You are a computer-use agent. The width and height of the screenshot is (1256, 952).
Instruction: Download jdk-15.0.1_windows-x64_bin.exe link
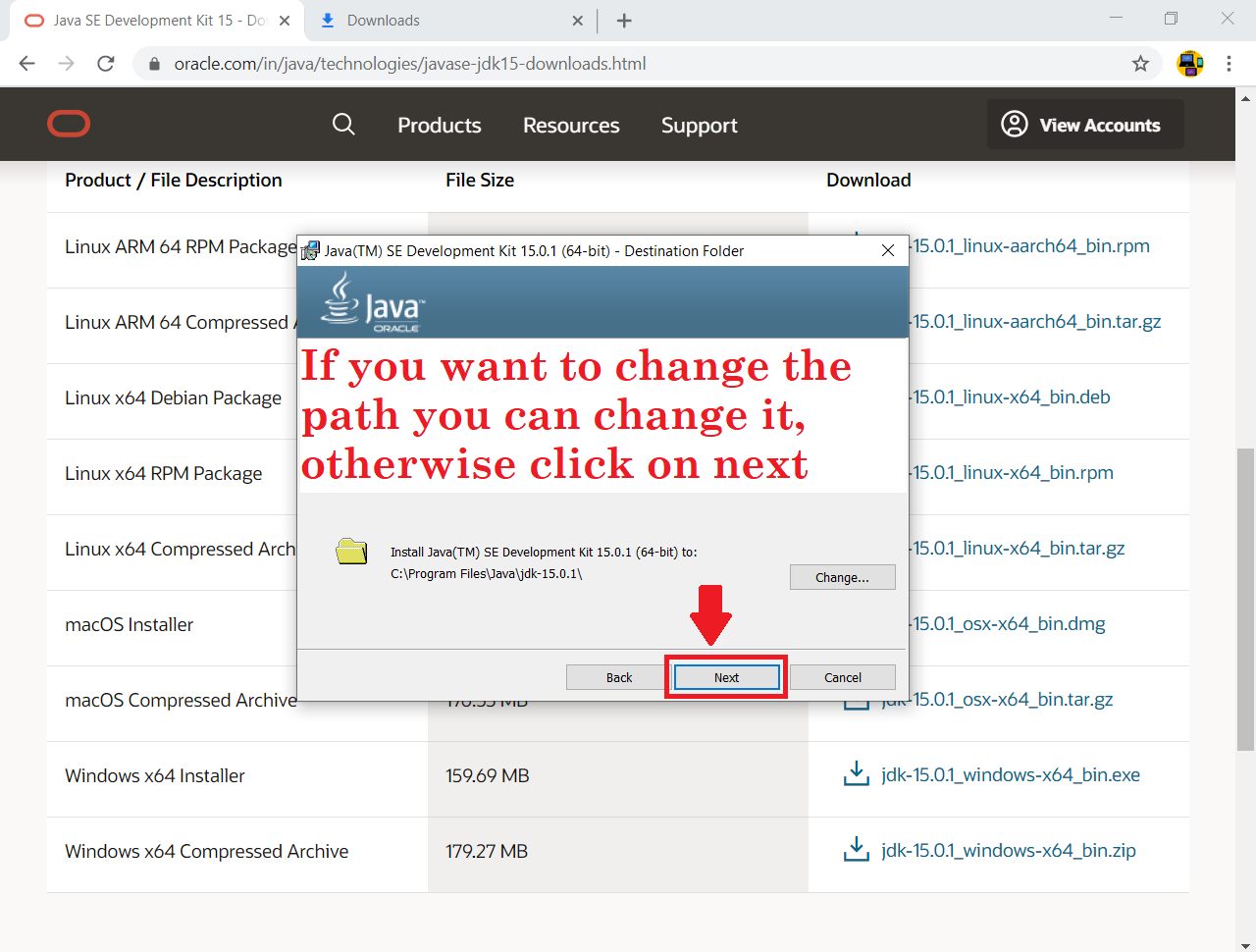[x=1011, y=774]
